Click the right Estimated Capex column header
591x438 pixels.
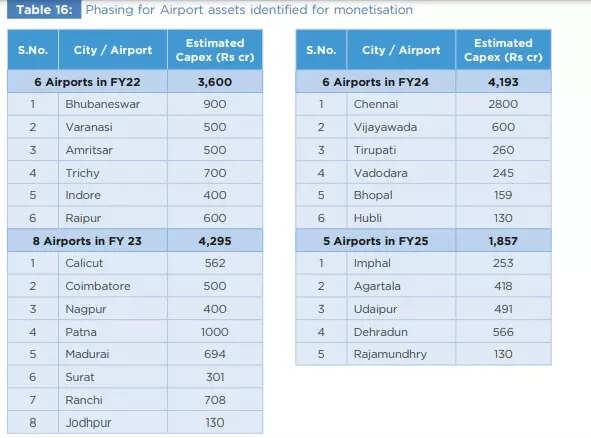(503, 50)
